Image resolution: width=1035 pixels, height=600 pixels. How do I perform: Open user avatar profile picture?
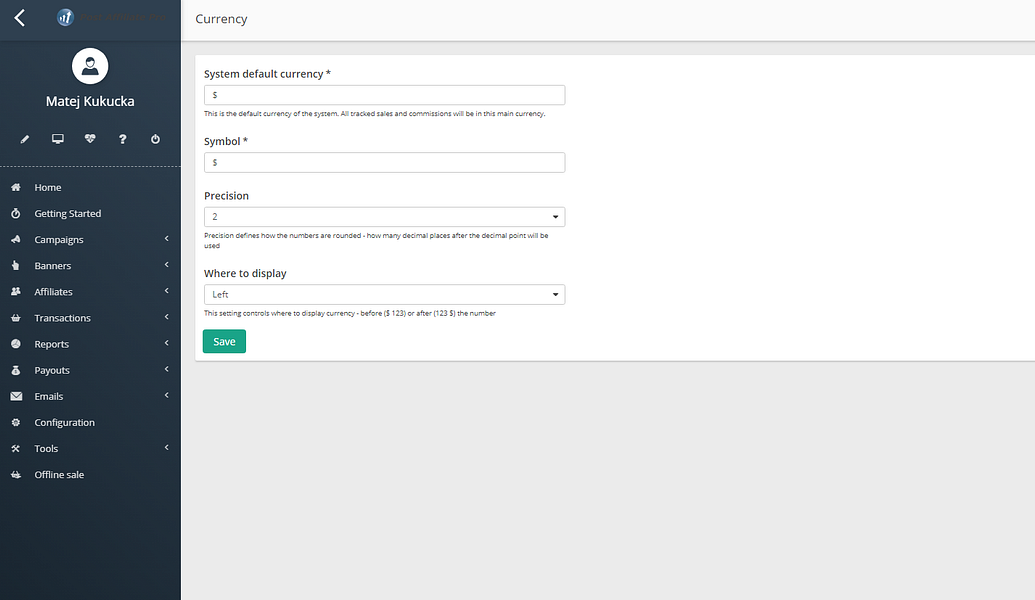(x=90, y=66)
